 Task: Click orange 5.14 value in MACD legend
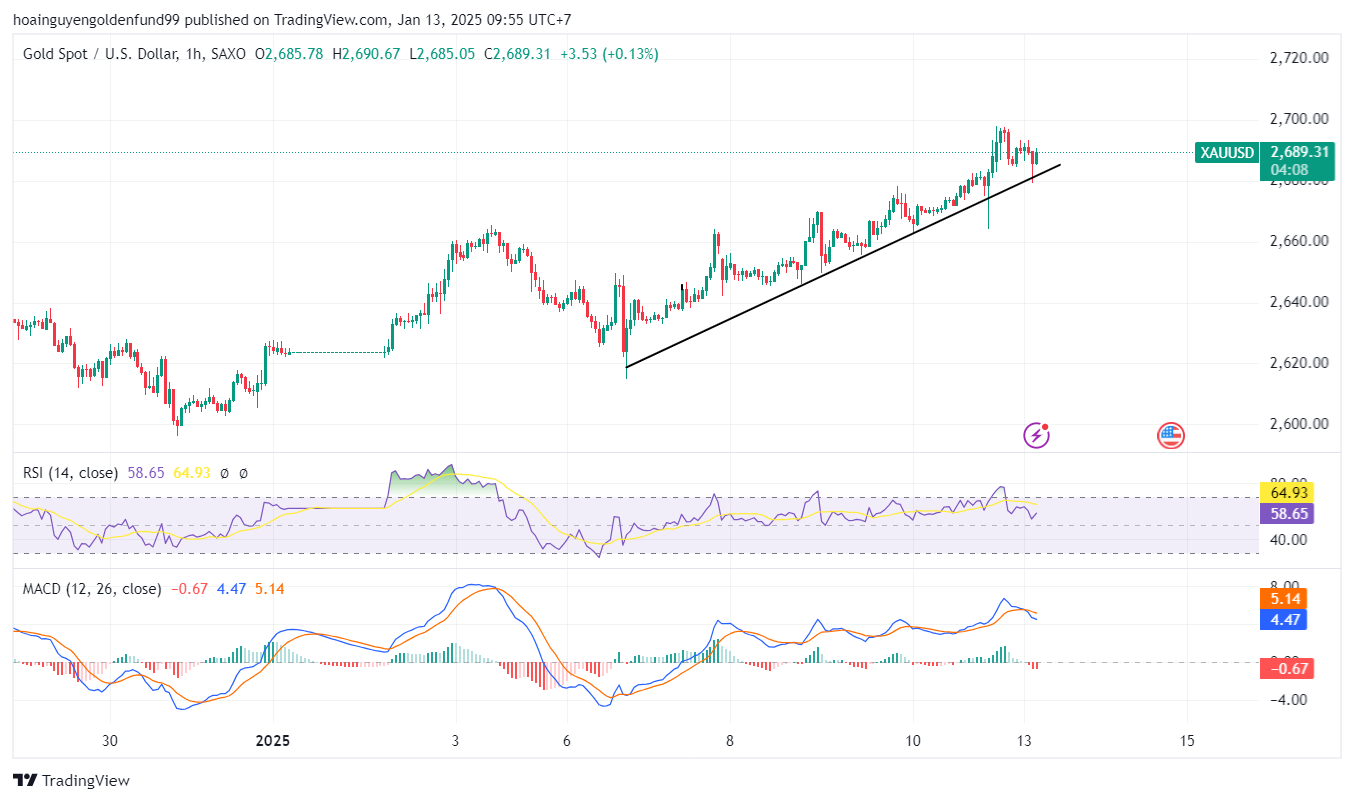[x=269, y=589]
